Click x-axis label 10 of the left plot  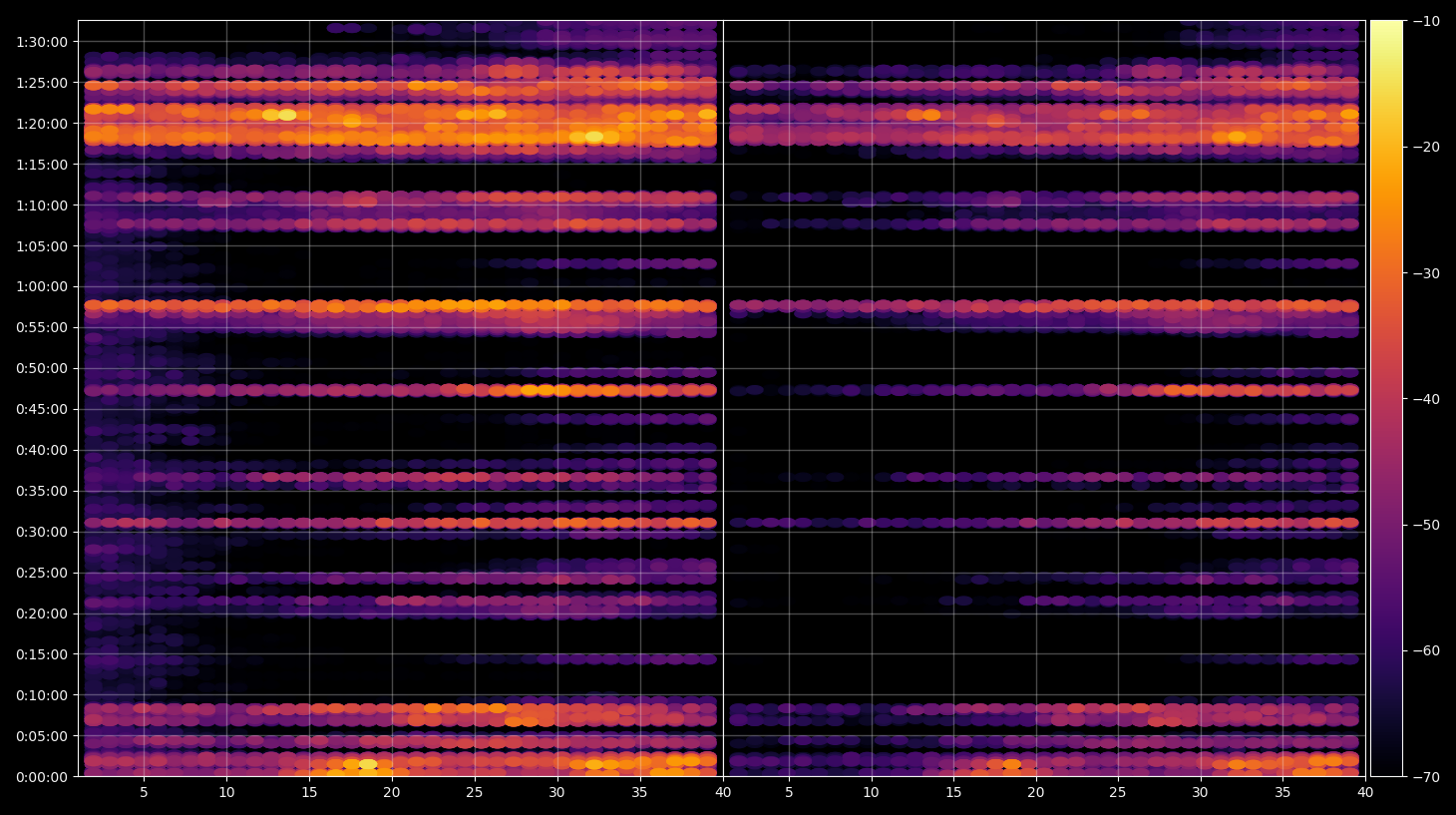226,793
